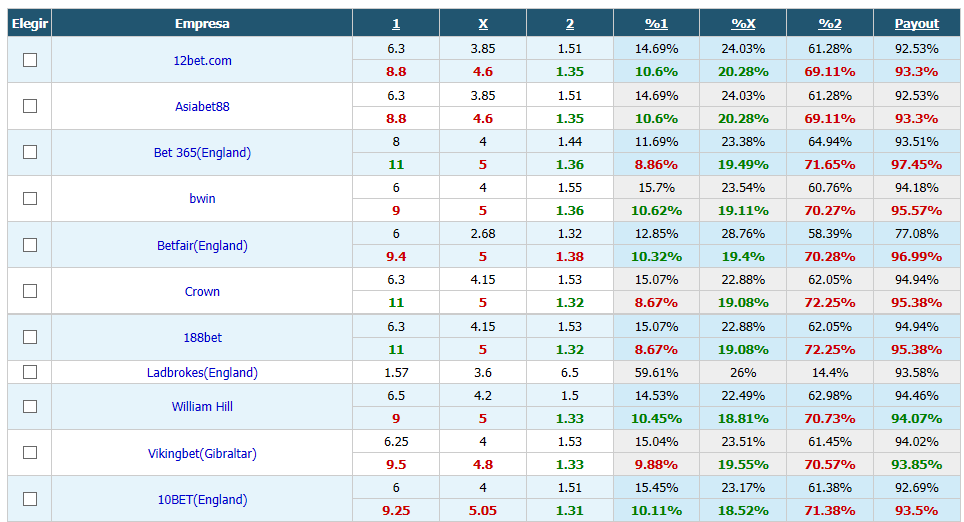Click 10BET draw odds 5.05
Image resolution: width=964 pixels, height=522 pixels.
[483, 510]
